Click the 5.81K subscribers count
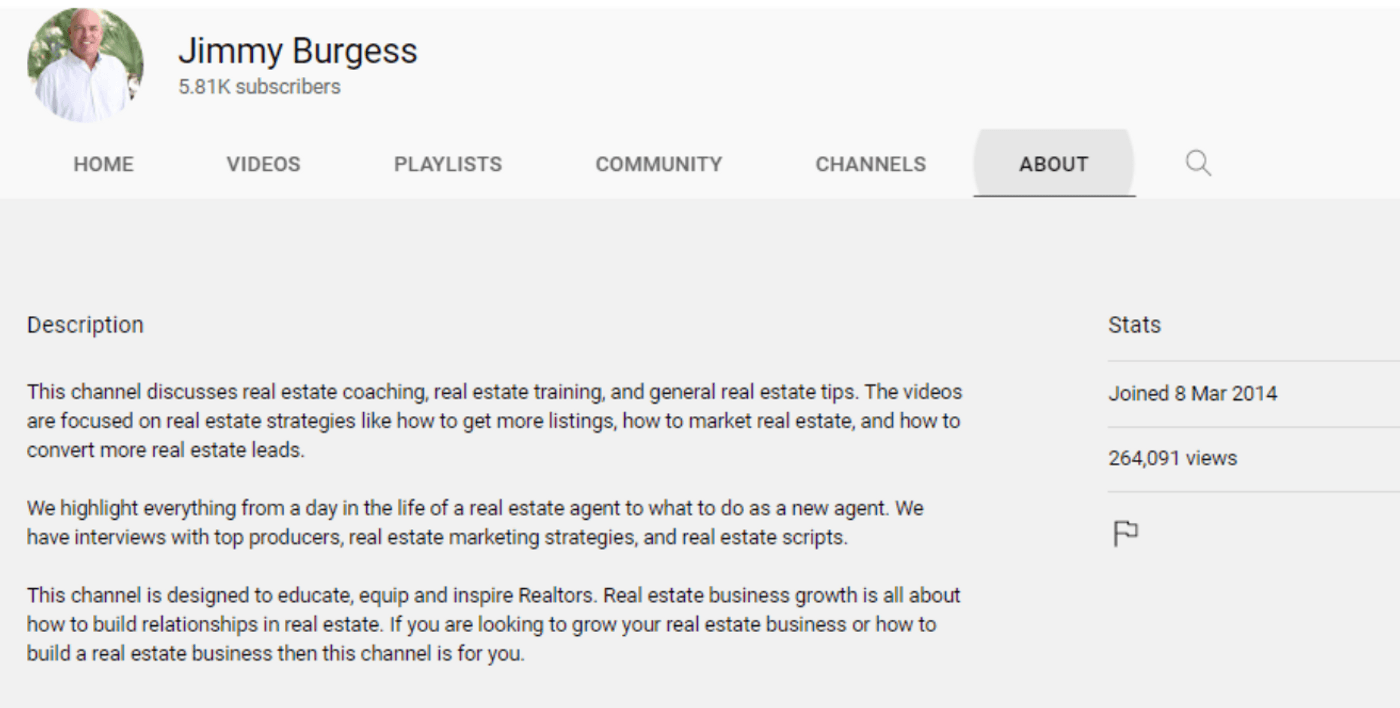1400x708 pixels. pos(259,87)
